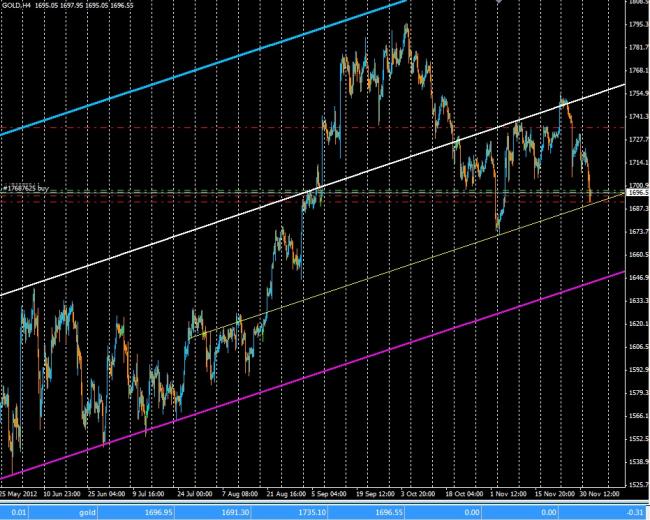Select the thin yellow support trendline

406,267
